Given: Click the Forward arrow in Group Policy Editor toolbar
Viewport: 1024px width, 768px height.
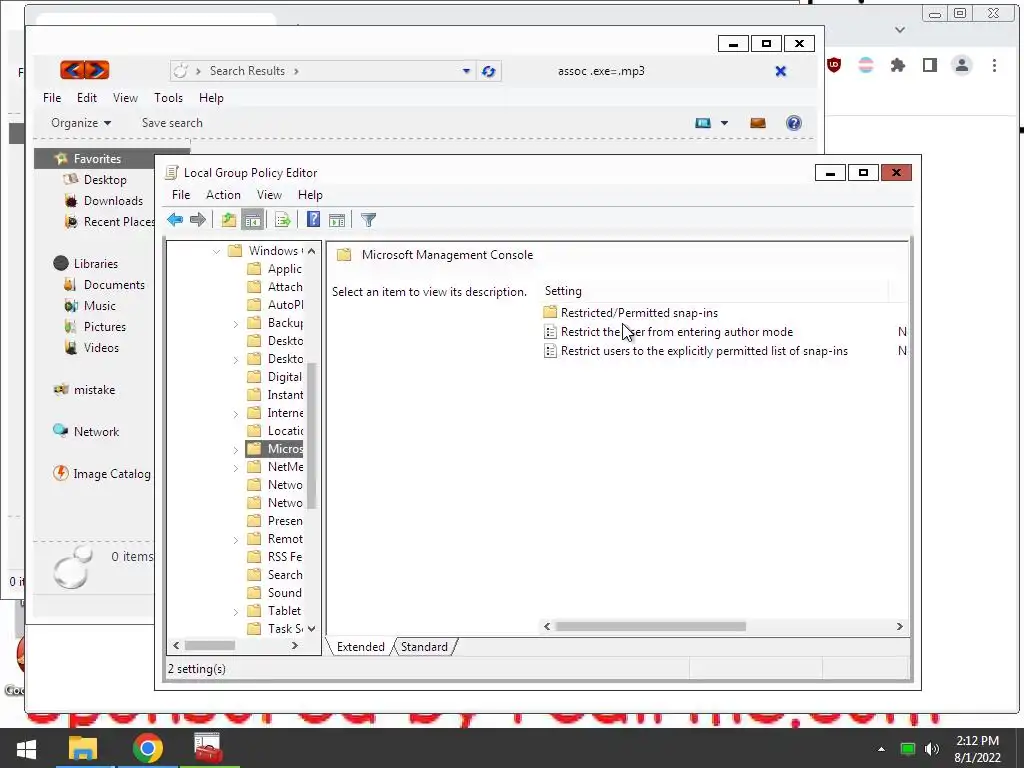Looking at the screenshot, I should tap(197, 220).
